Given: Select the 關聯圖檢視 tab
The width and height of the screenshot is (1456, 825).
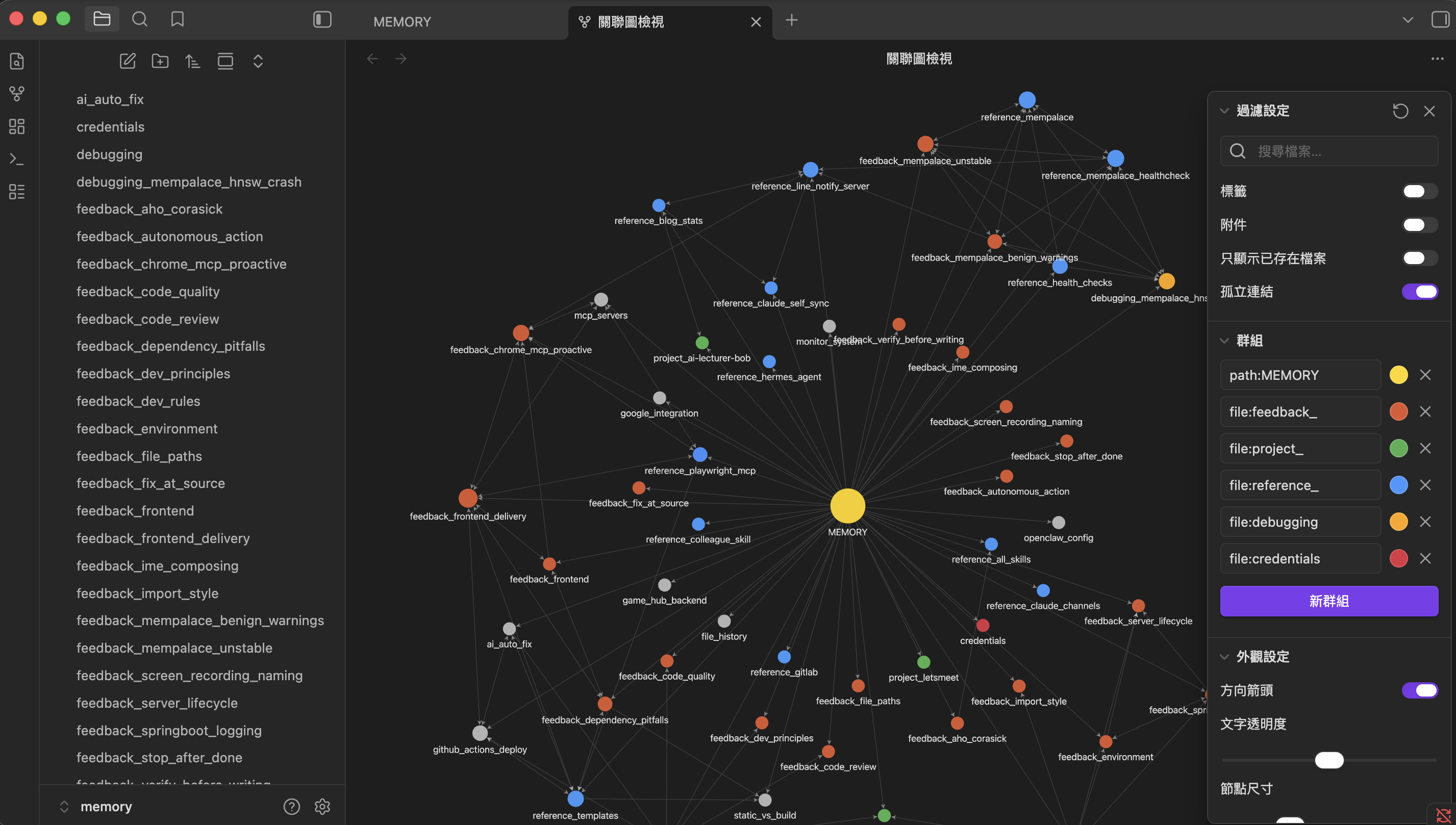Looking at the screenshot, I should click(x=630, y=21).
